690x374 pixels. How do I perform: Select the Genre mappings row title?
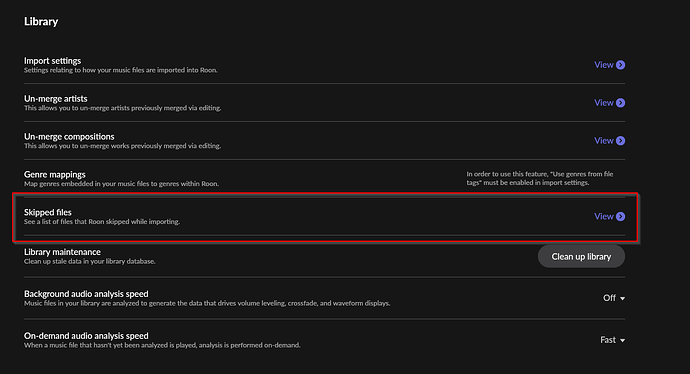tap(55, 174)
